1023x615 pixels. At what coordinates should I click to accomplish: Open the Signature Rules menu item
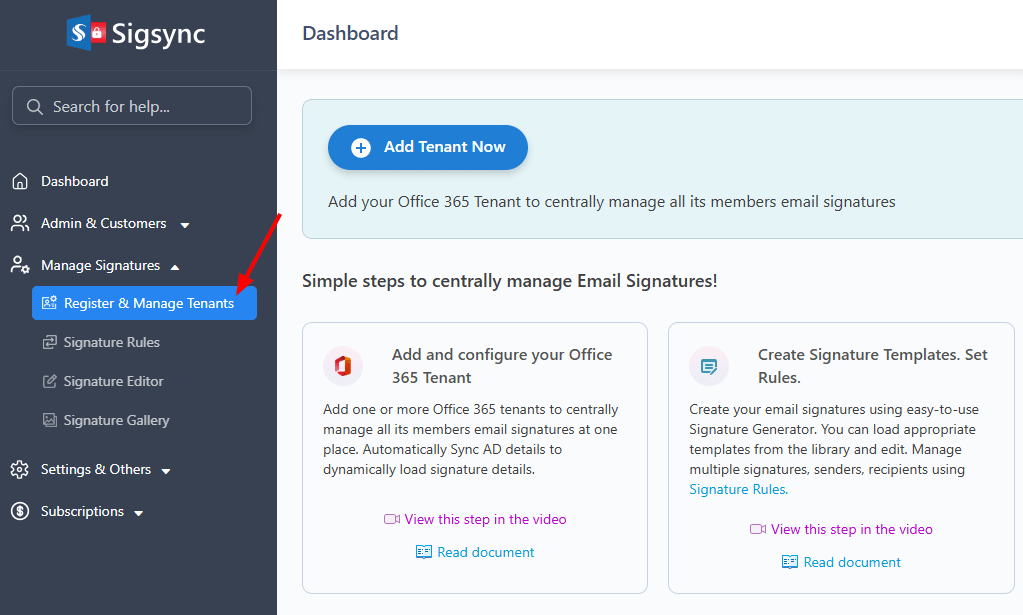(x=111, y=342)
